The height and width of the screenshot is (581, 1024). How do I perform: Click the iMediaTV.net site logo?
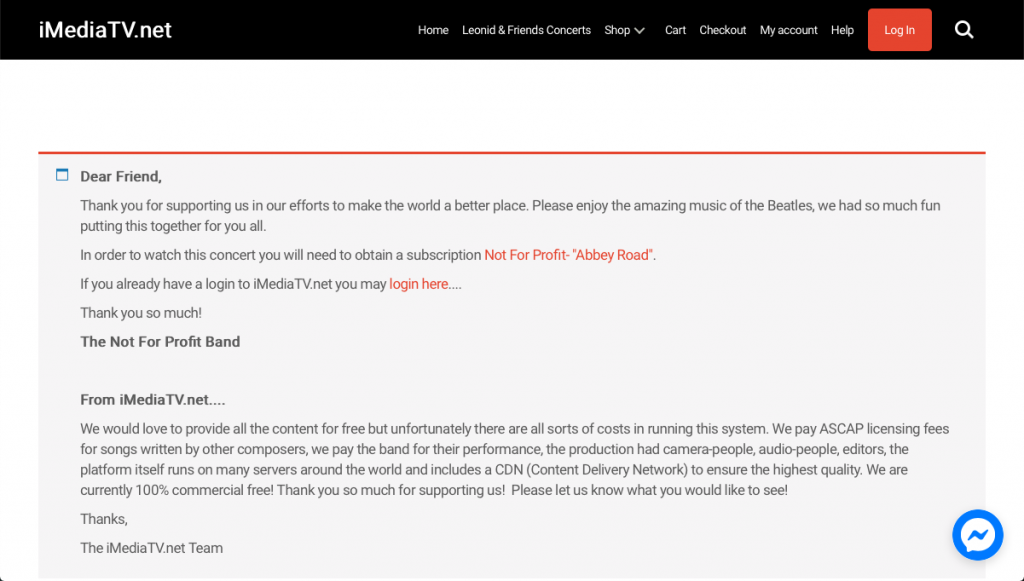(x=105, y=30)
